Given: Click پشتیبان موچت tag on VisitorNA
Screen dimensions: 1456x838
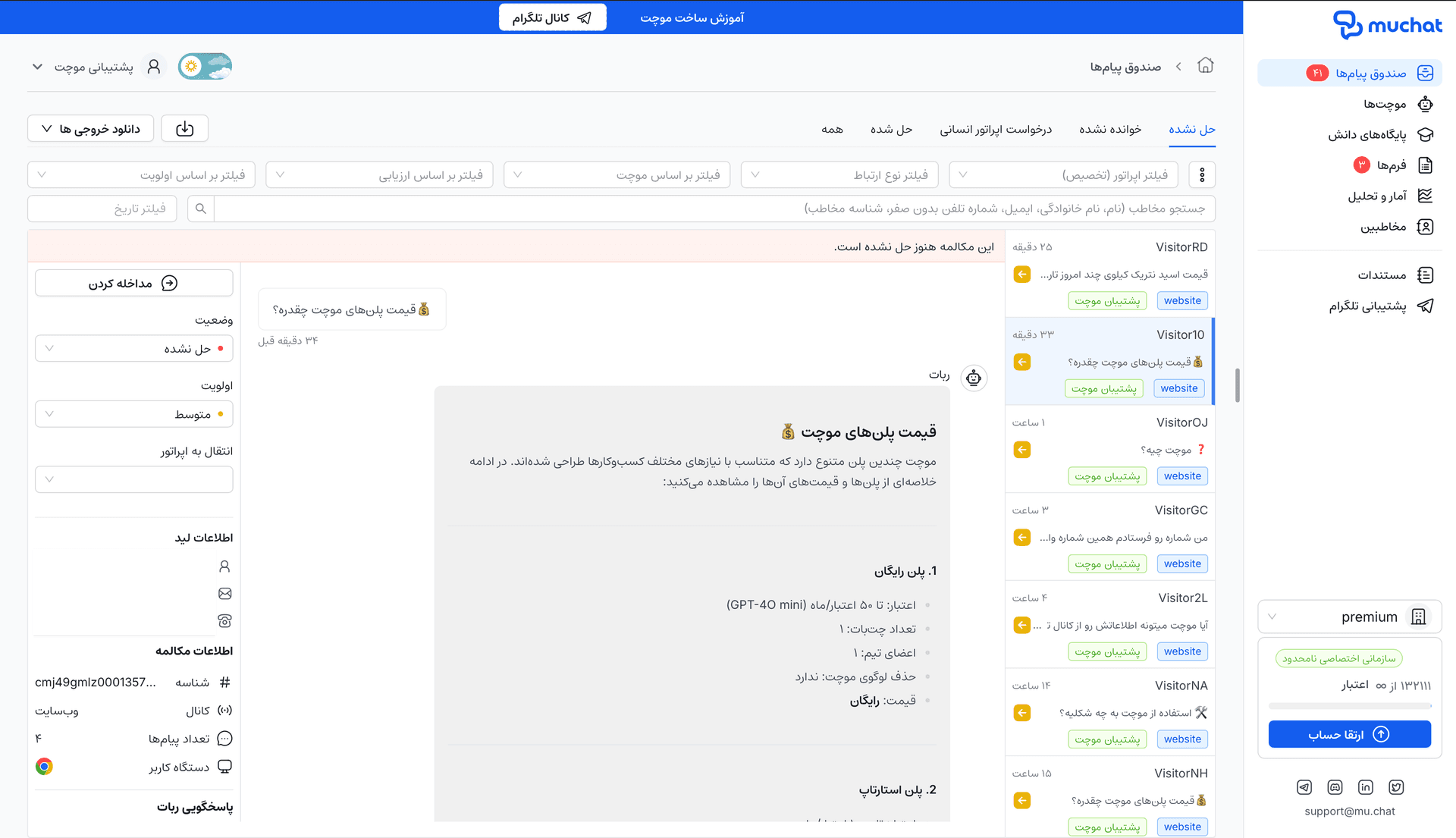Looking at the screenshot, I should coord(1108,739).
